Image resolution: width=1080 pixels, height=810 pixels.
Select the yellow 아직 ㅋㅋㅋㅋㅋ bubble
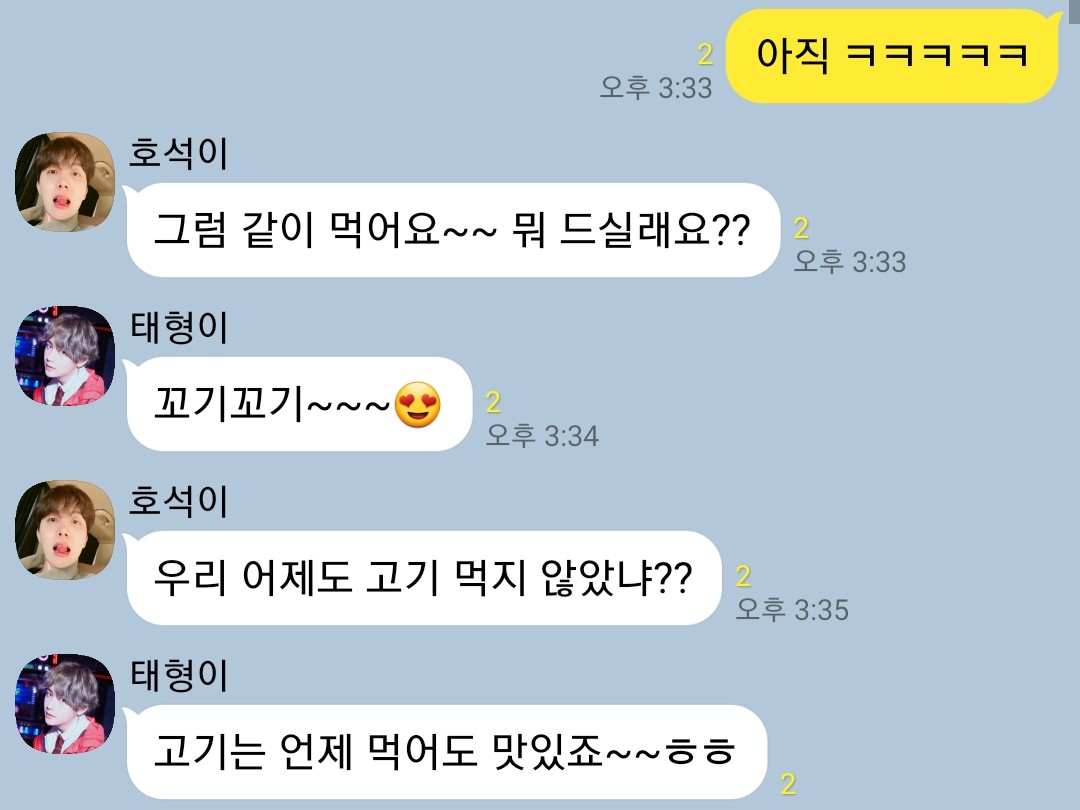click(x=893, y=56)
